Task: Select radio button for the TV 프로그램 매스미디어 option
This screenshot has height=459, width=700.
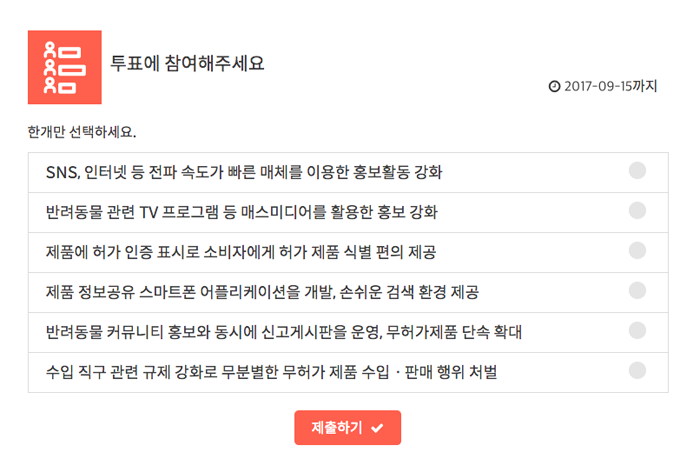Action: [x=637, y=211]
